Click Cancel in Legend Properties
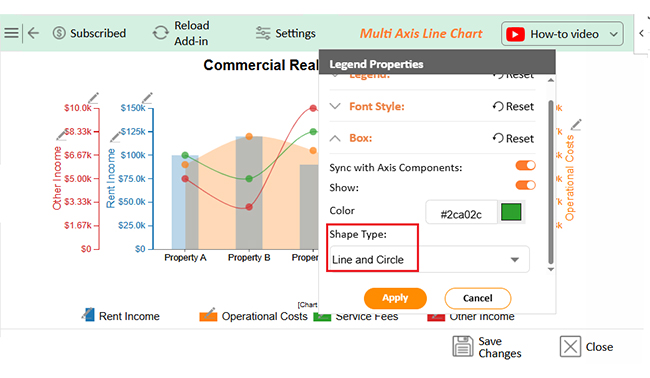Image resolution: width=650 pixels, height=378 pixels. 478,298
